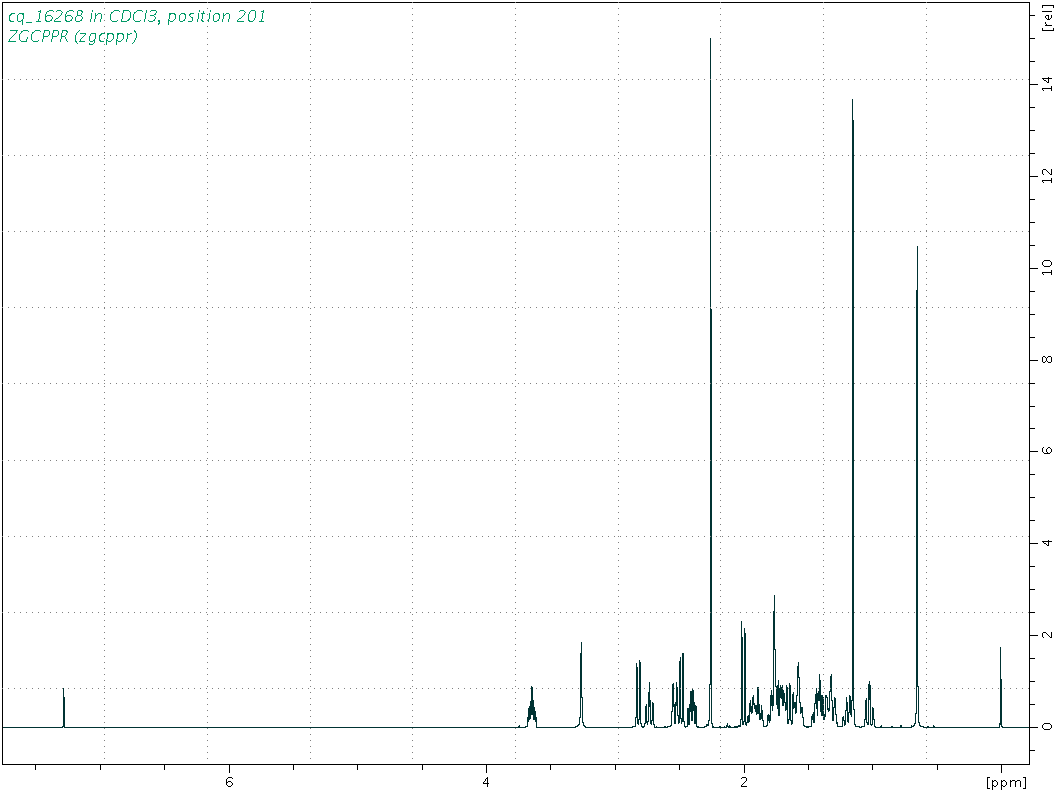This screenshot has width=1060, height=793.
Task: Click the '8' intensity tick label
Action: [x=1048, y=359]
